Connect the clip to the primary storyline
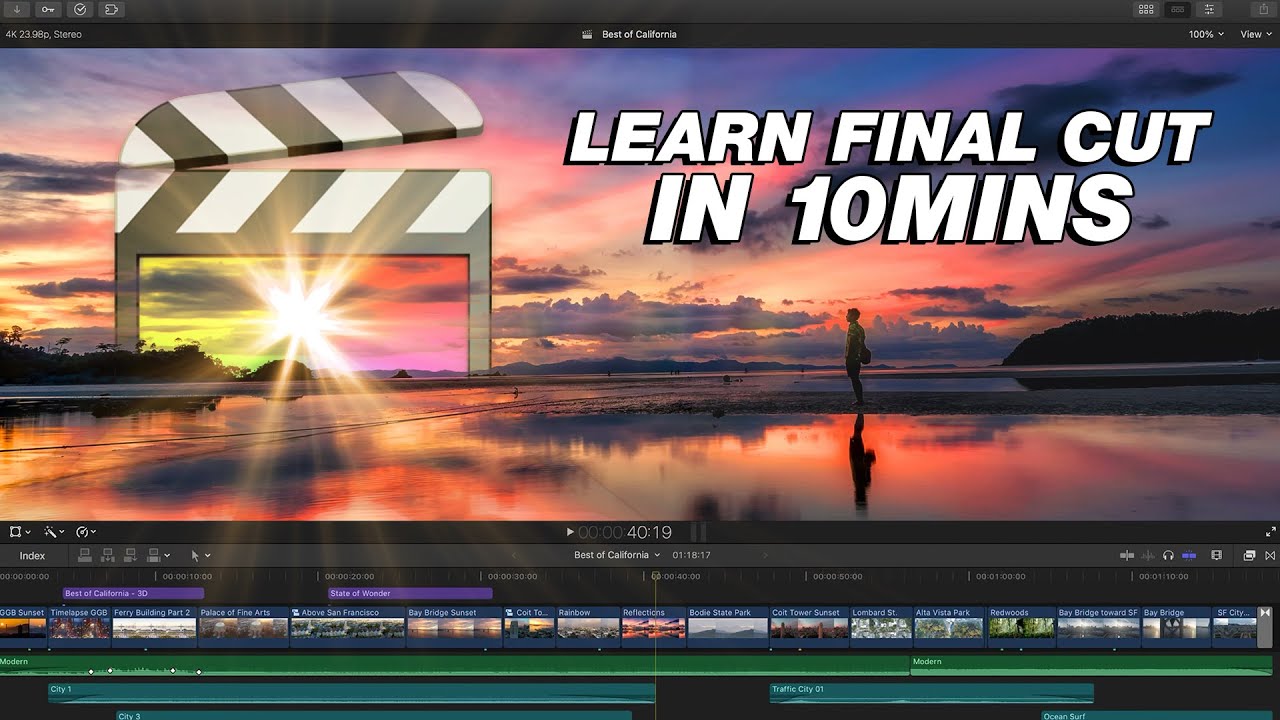 85,555
